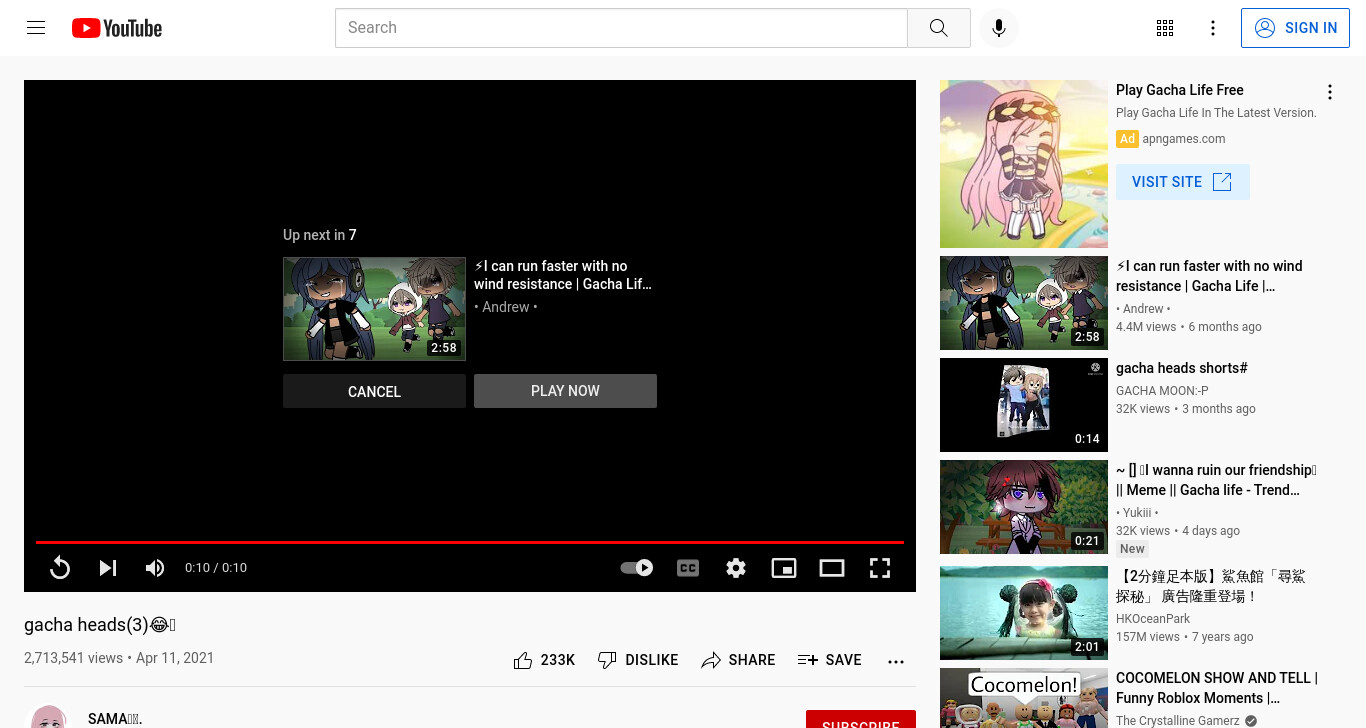The height and width of the screenshot is (728, 1366).
Task: Open 'I can run faster with no wind' title
Action: tap(1209, 276)
